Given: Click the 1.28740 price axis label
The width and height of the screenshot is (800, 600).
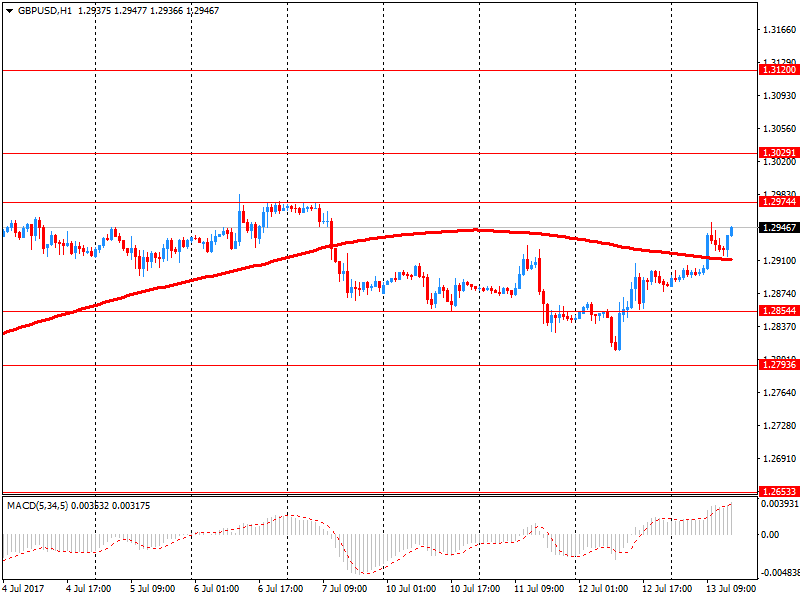Looking at the screenshot, I should pyautogui.click(x=779, y=293).
